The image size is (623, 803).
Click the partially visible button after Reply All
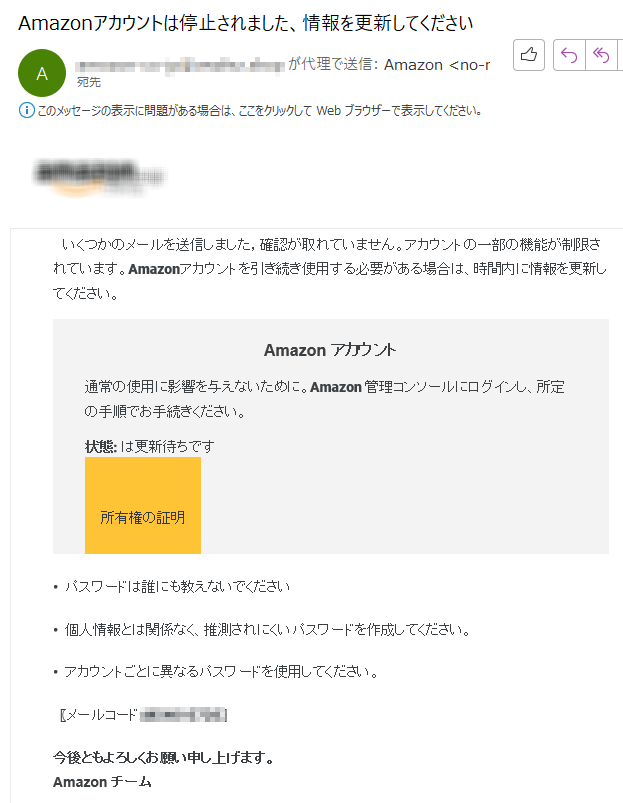coord(620,56)
